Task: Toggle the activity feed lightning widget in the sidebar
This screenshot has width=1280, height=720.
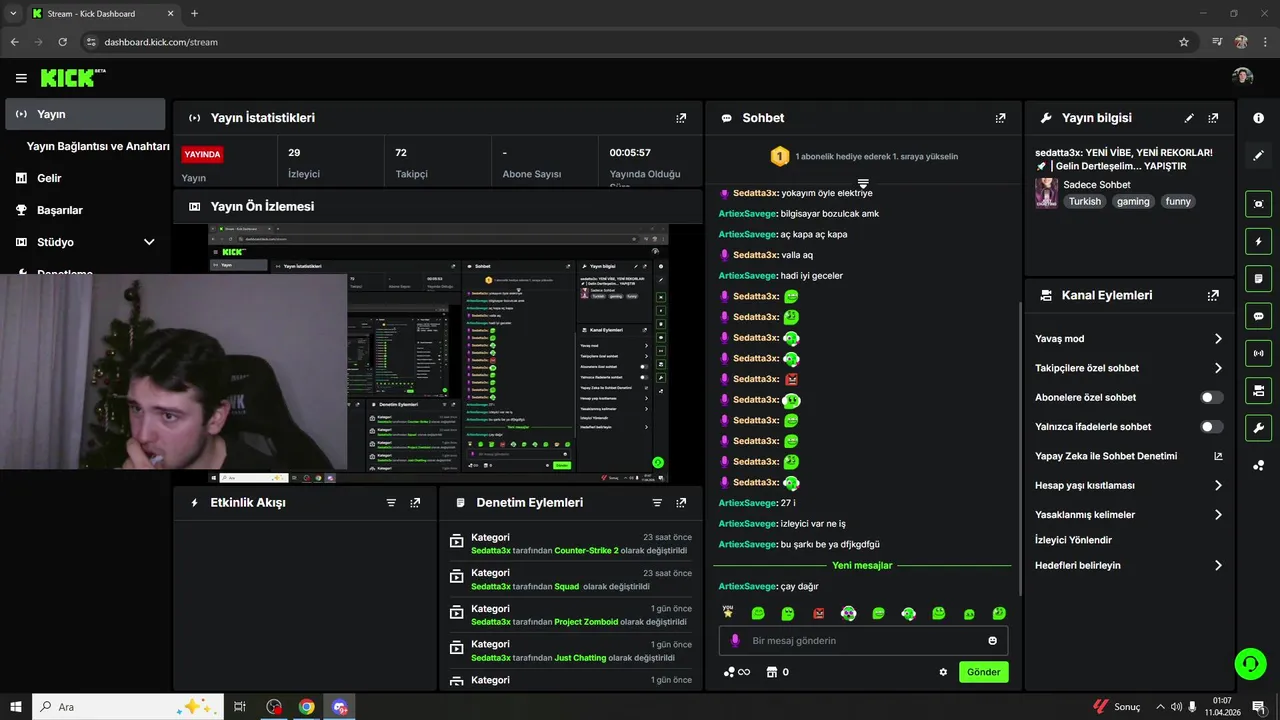Action: (x=1258, y=241)
